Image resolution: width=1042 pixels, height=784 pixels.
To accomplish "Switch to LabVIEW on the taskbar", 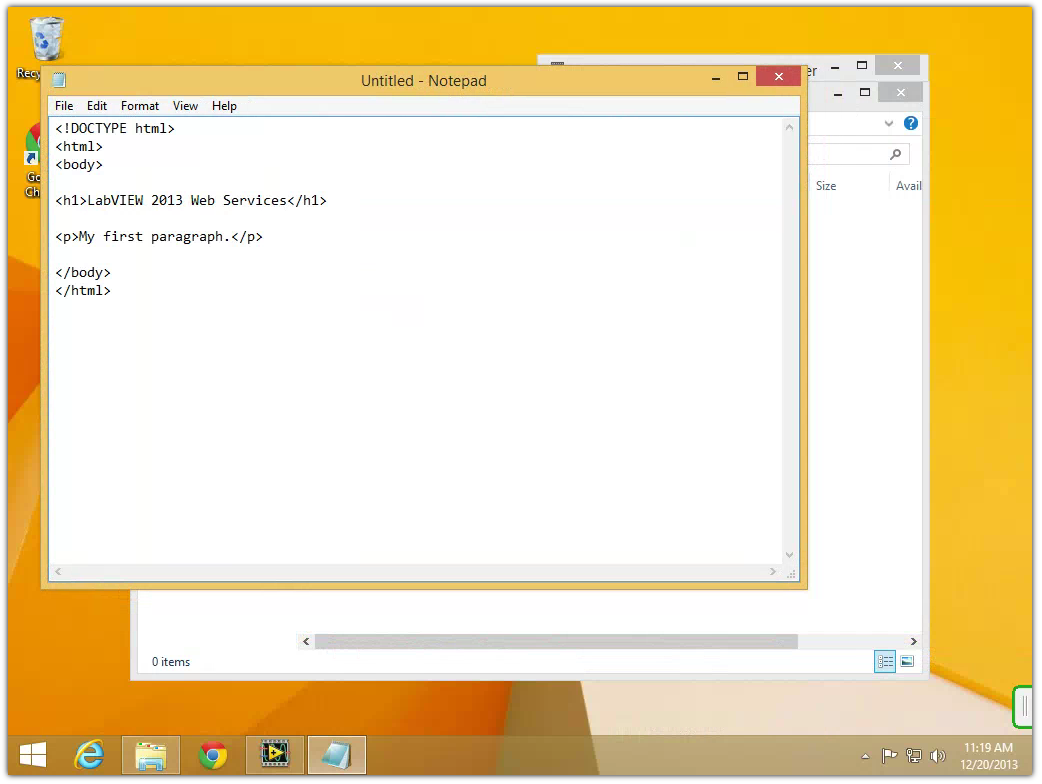I will 274,755.
